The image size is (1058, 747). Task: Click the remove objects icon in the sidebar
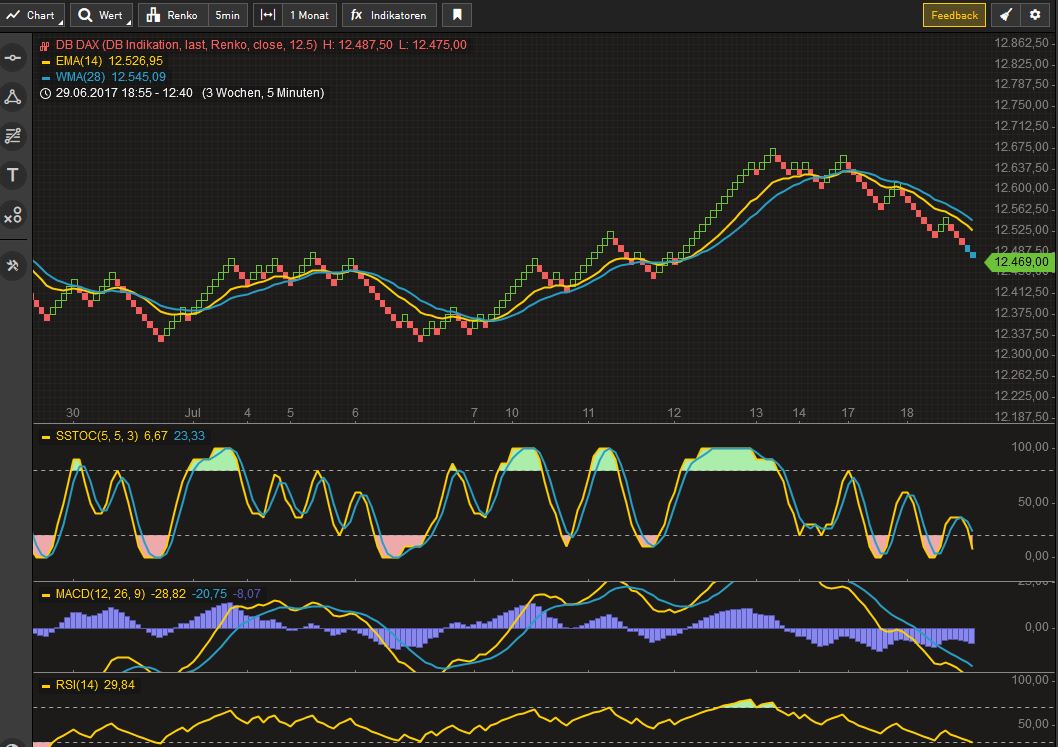13,214
